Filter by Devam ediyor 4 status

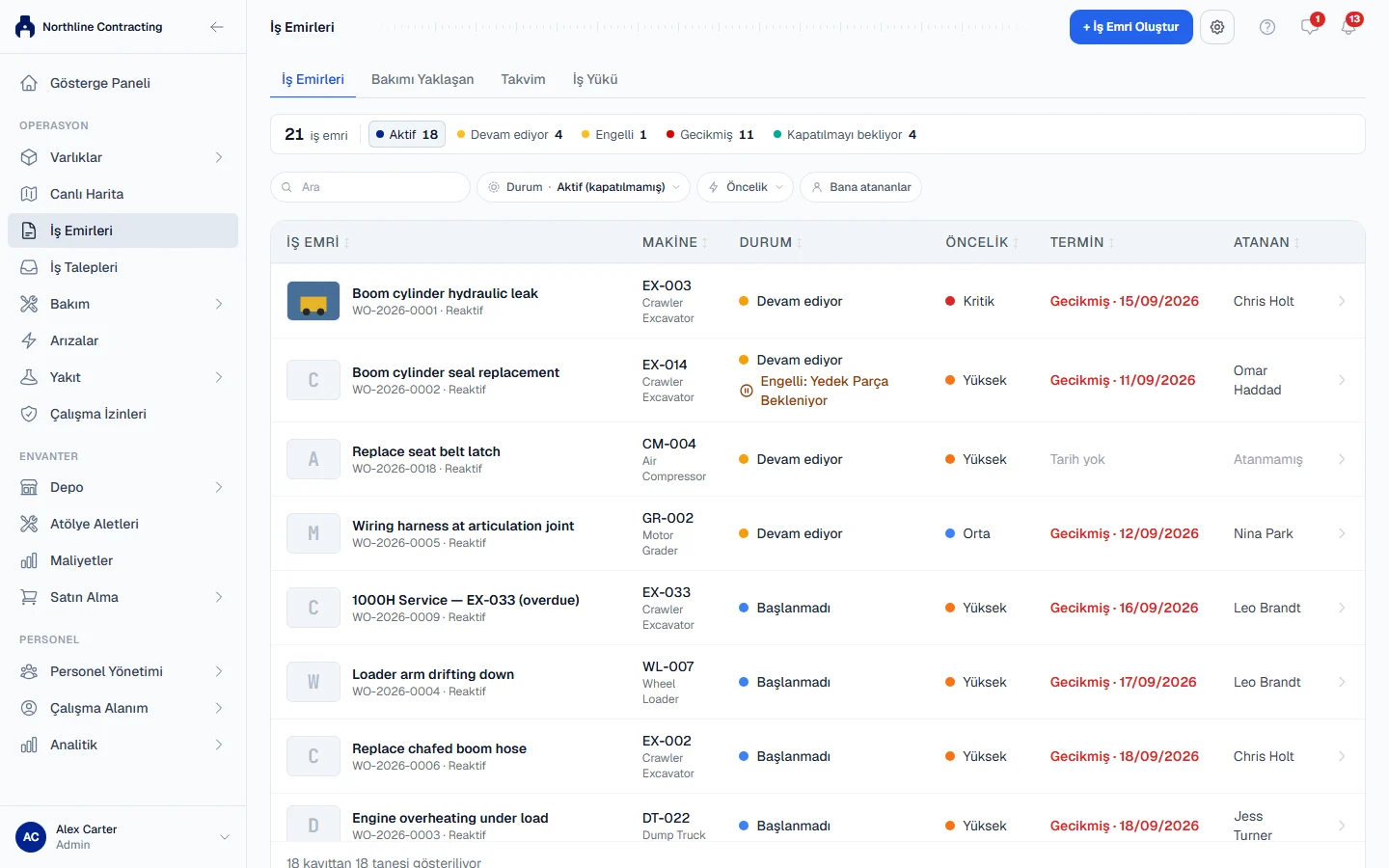(x=509, y=134)
